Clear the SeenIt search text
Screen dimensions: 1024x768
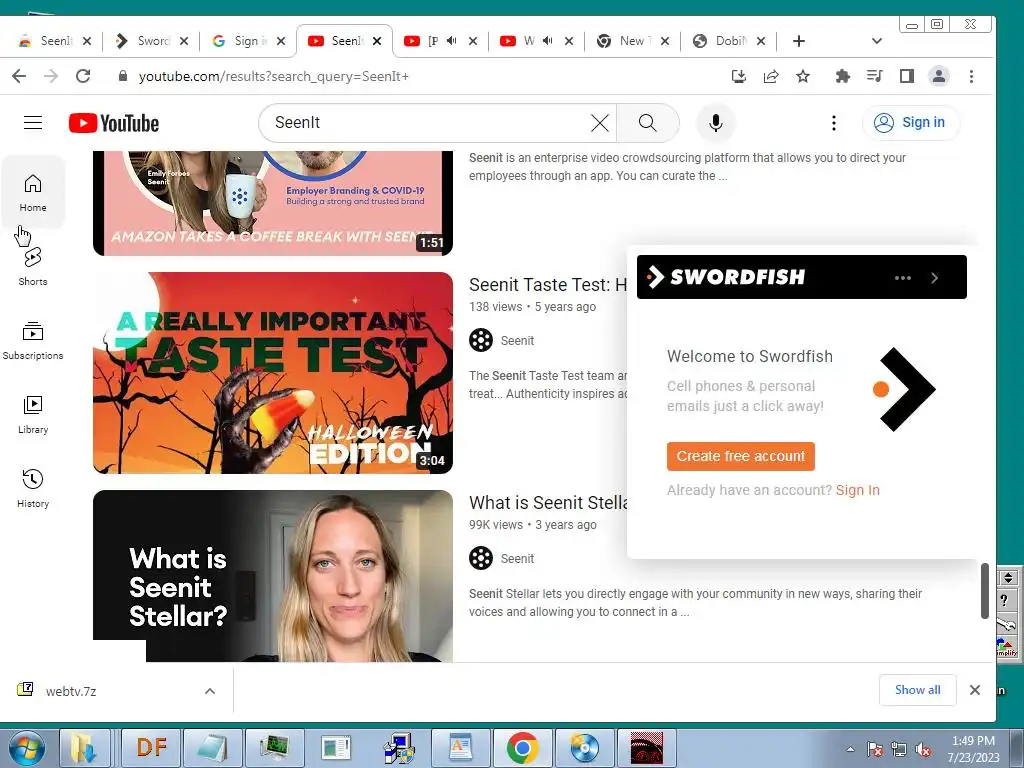click(x=600, y=123)
